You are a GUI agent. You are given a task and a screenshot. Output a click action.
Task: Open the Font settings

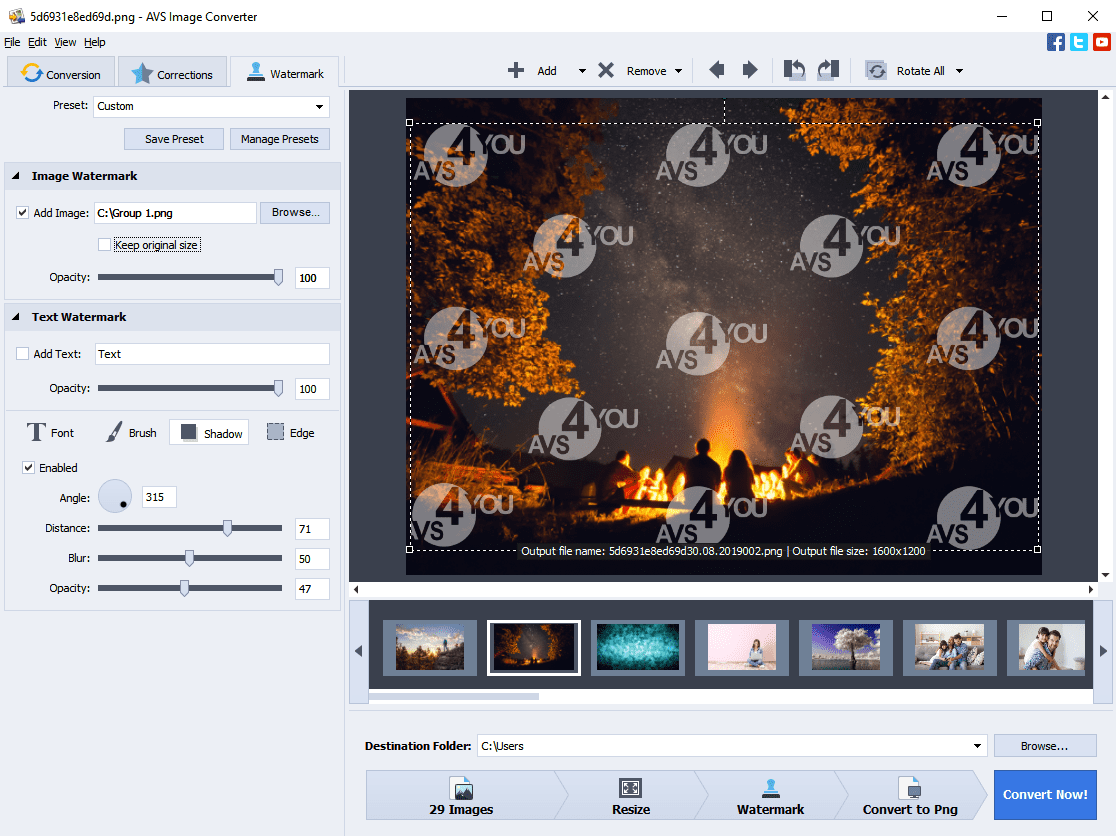point(50,433)
